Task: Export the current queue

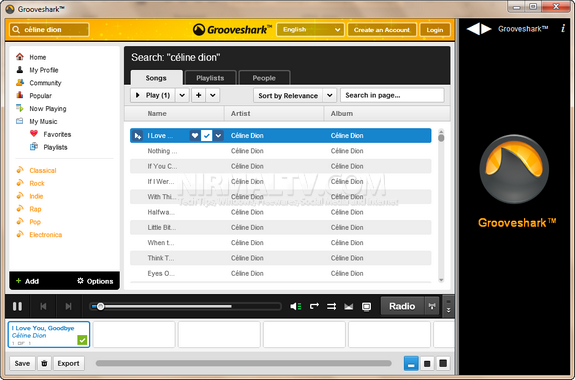Action: (69, 363)
